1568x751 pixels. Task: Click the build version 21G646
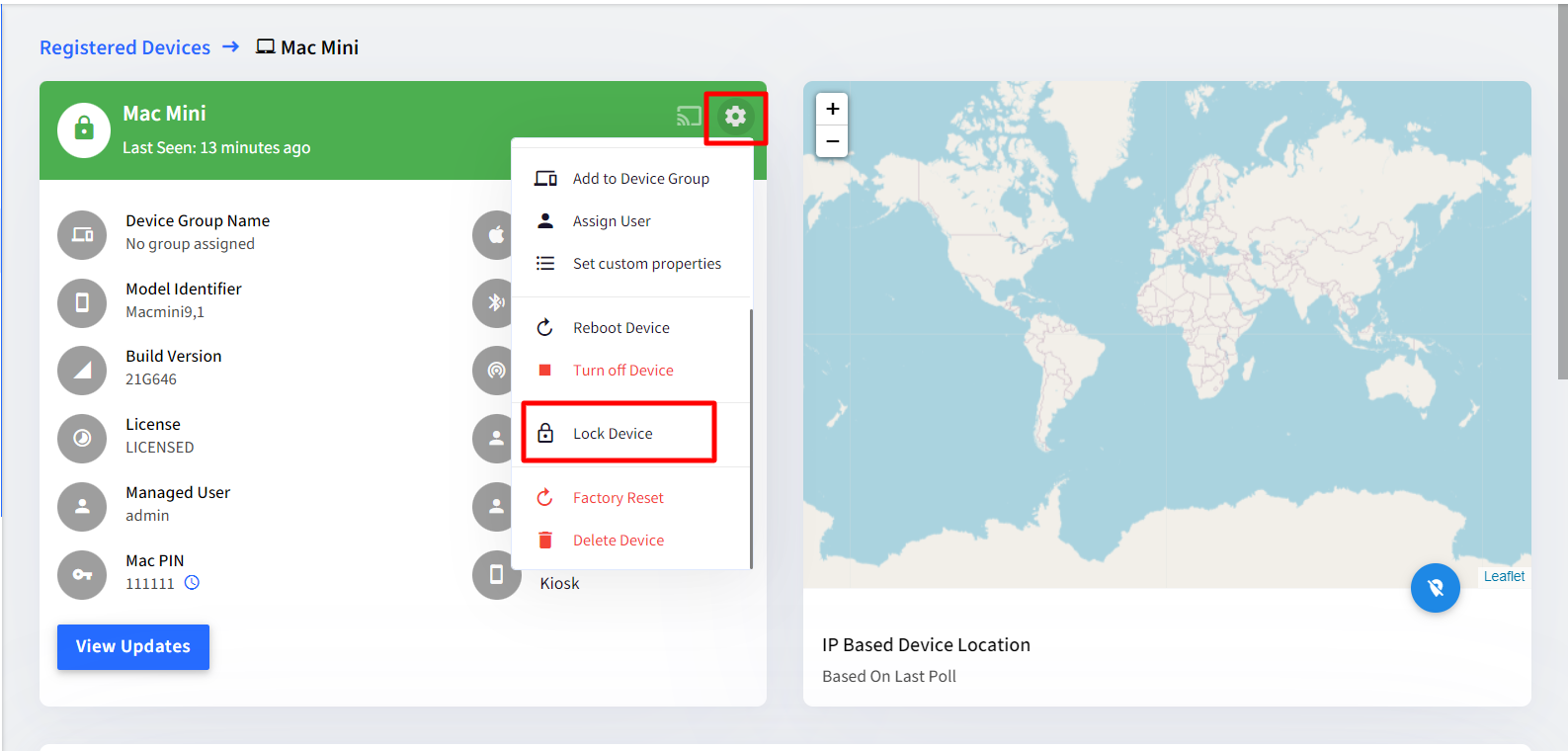[x=151, y=379]
